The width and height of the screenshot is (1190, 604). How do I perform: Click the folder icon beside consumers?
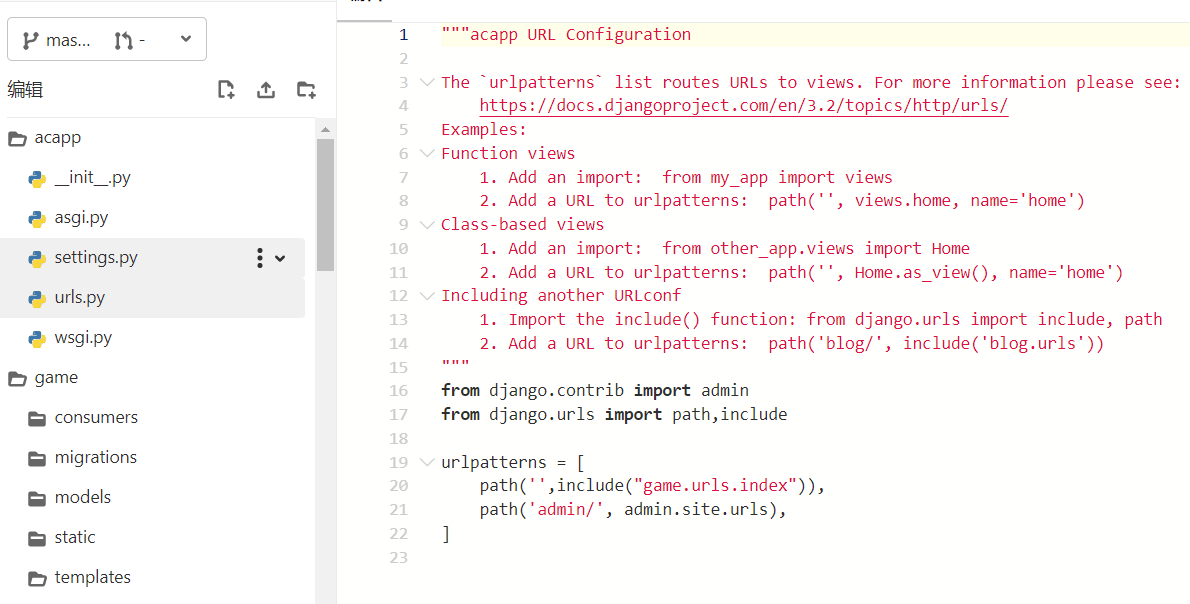[x=37, y=418]
